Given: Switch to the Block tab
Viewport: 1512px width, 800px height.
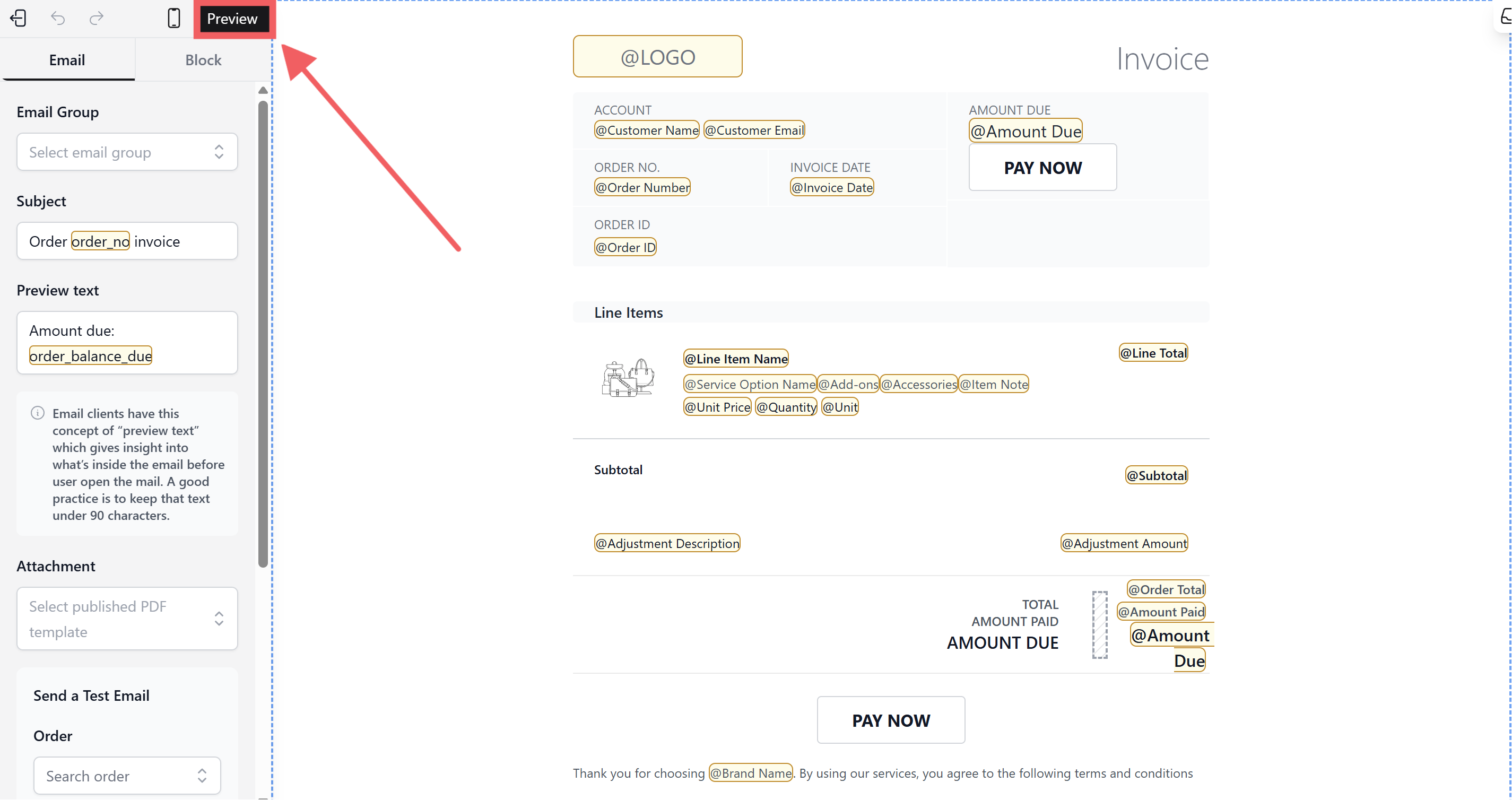Looking at the screenshot, I should click(x=203, y=60).
